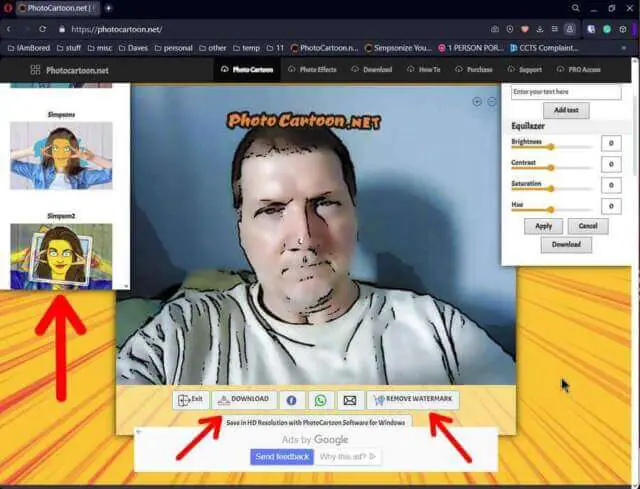Adjust the Brightness slider handle
The image size is (640, 489).
click(551, 147)
